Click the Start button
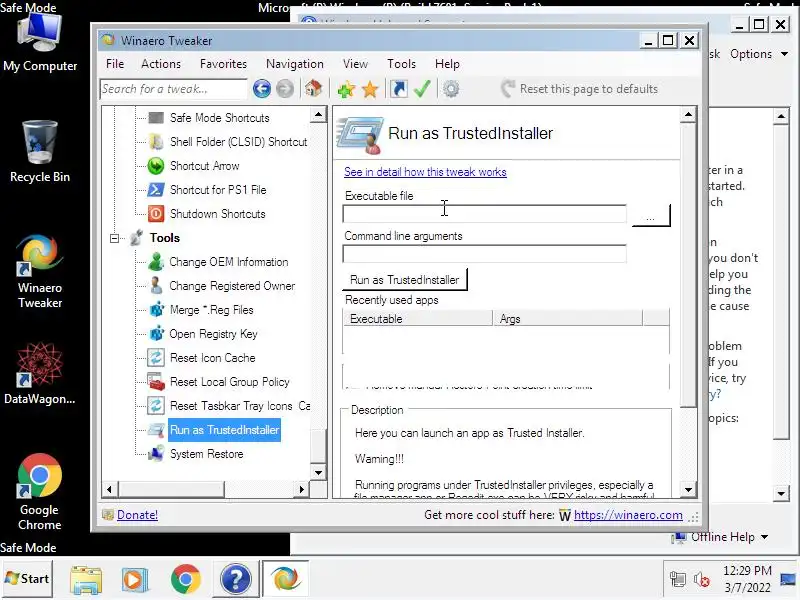The width and height of the screenshot is (800, 600). click(27, 579)
